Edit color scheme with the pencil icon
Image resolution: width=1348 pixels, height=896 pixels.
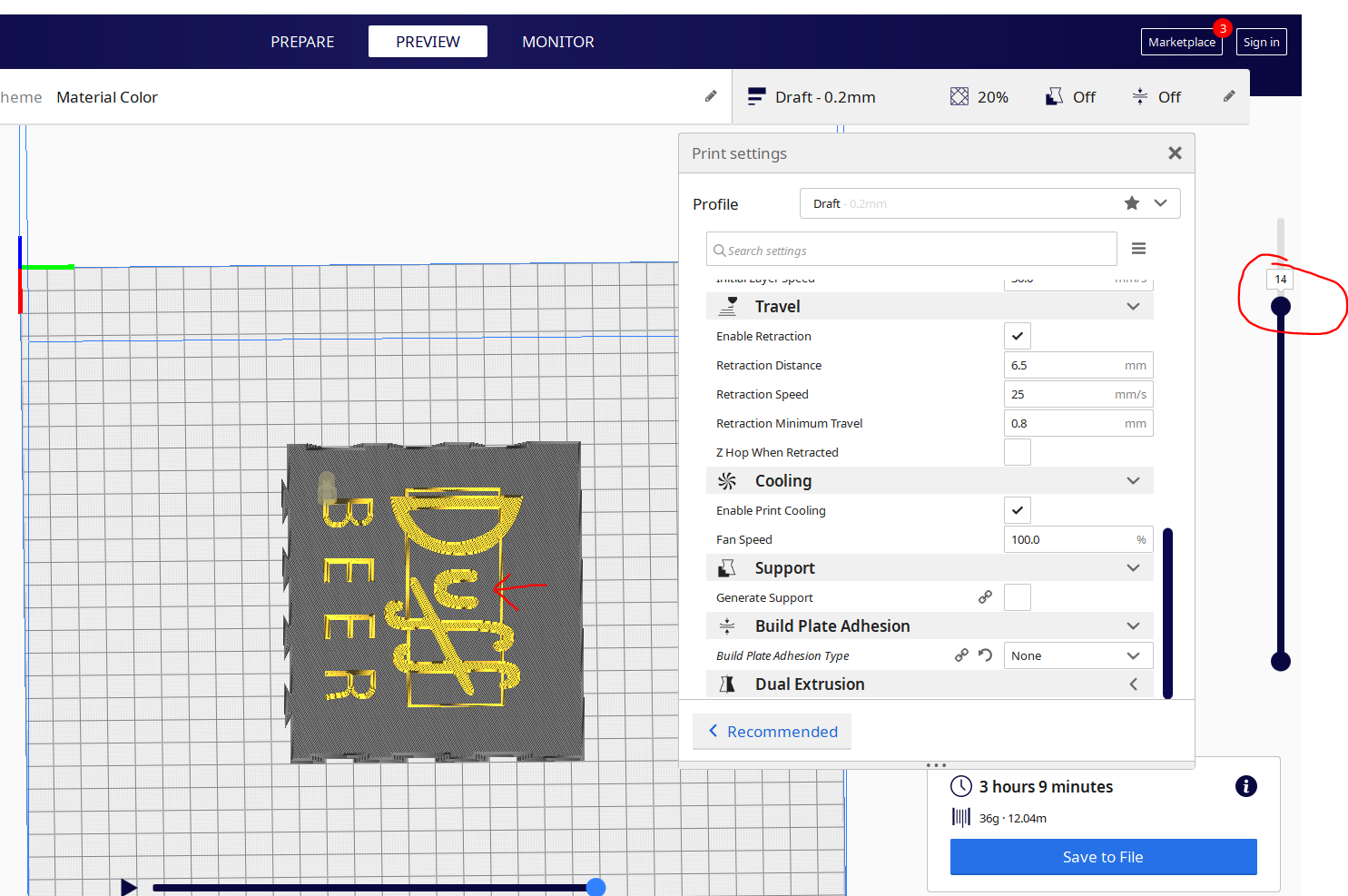711,96
